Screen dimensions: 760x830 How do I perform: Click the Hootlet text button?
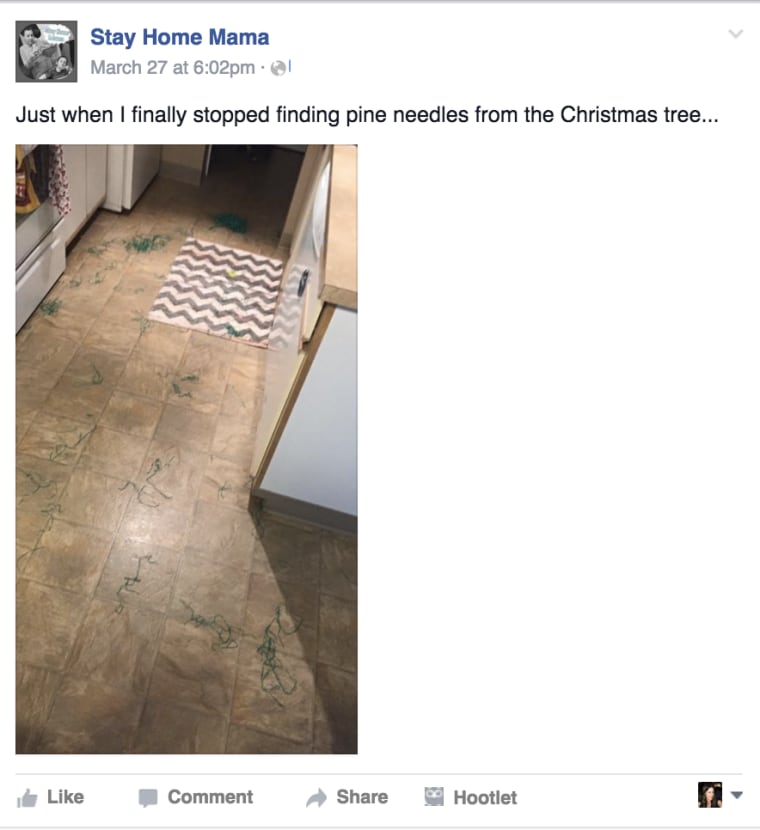485,797
